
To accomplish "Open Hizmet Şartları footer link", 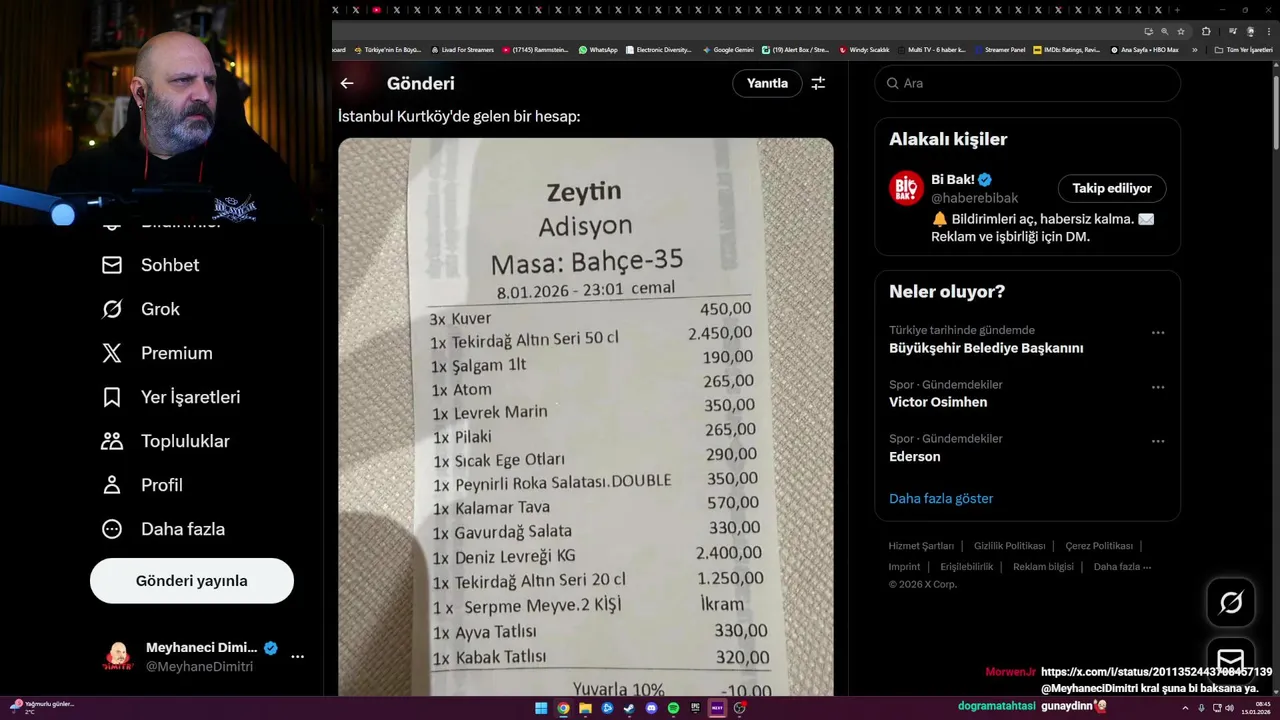I will click(x=921, y=546).
